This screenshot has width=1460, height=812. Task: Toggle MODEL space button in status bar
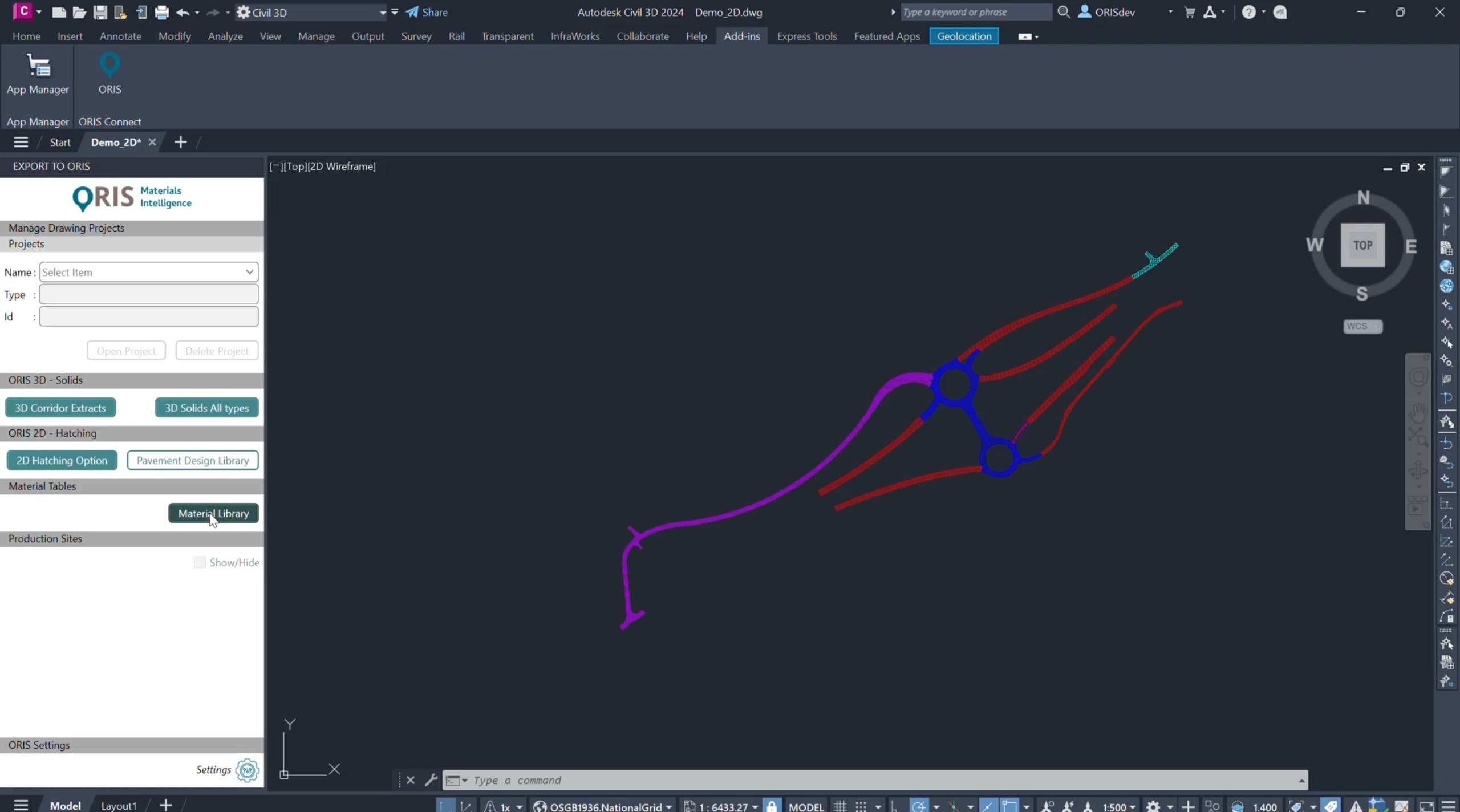(806, 806)
